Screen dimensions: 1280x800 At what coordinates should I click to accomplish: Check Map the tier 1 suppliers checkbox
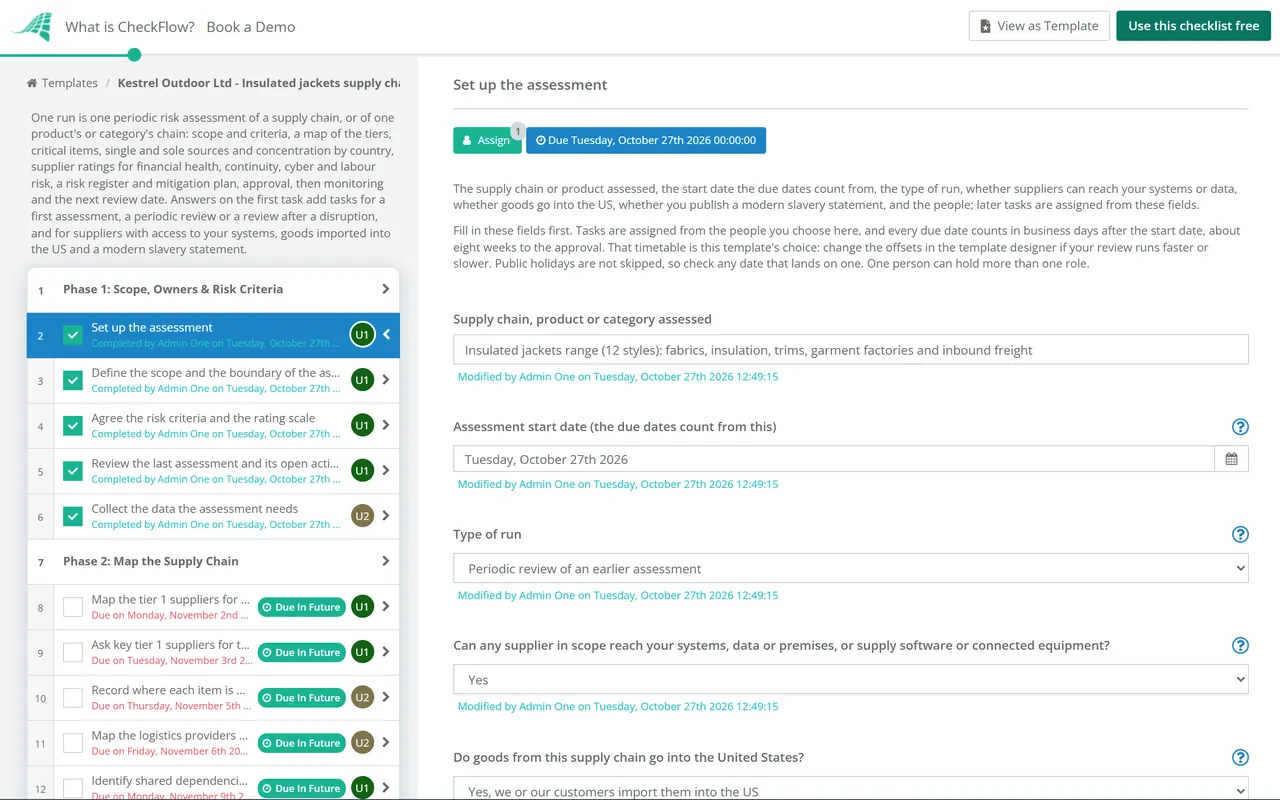73,606
